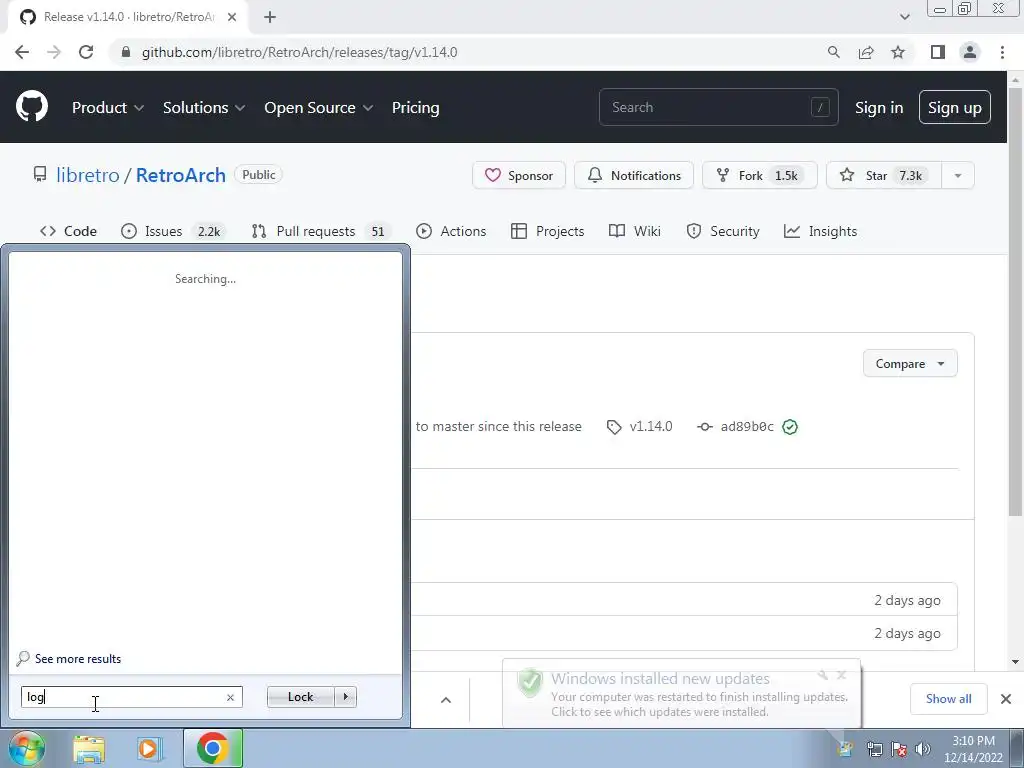Expand the download item chevron
The image size is (1024, 768).
pos(446,699)
